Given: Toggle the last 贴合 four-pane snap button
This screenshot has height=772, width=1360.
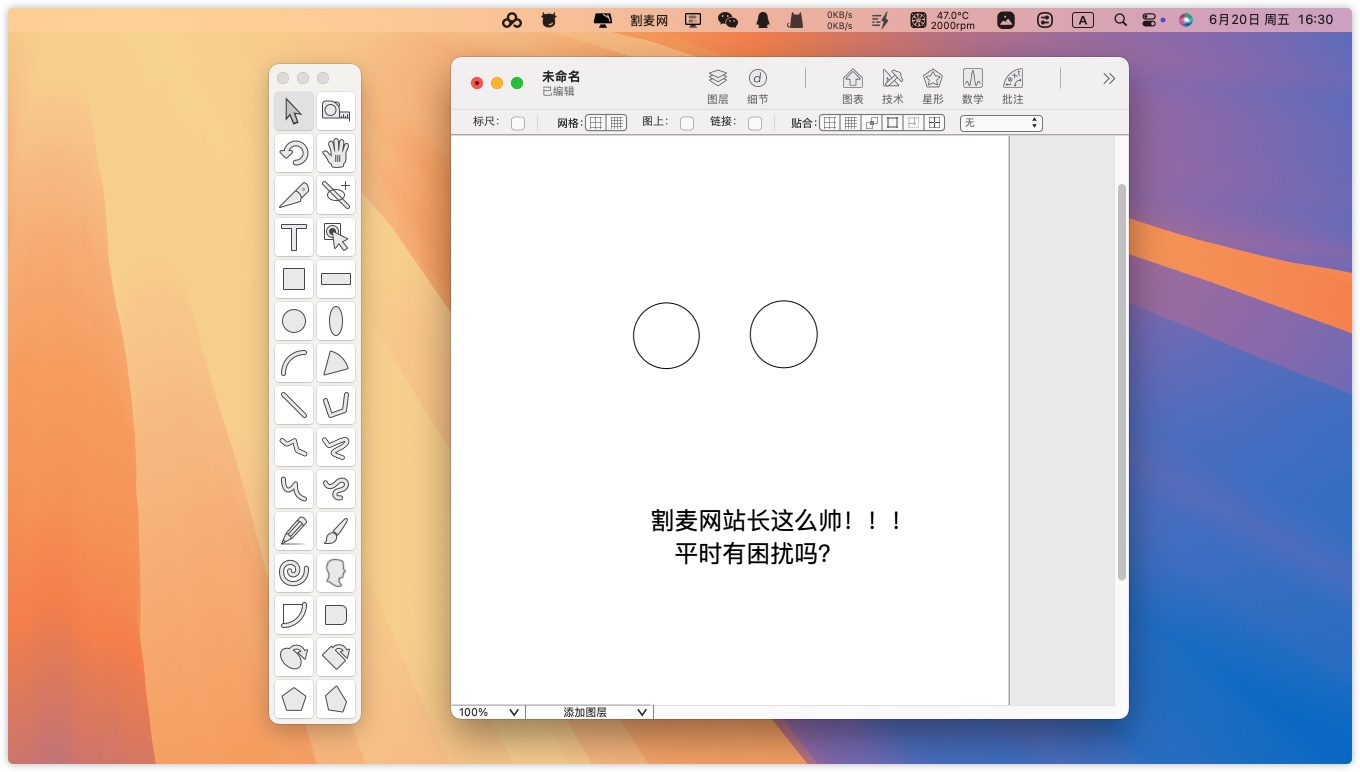Looking at the screenshot, I should pos(935,123).
